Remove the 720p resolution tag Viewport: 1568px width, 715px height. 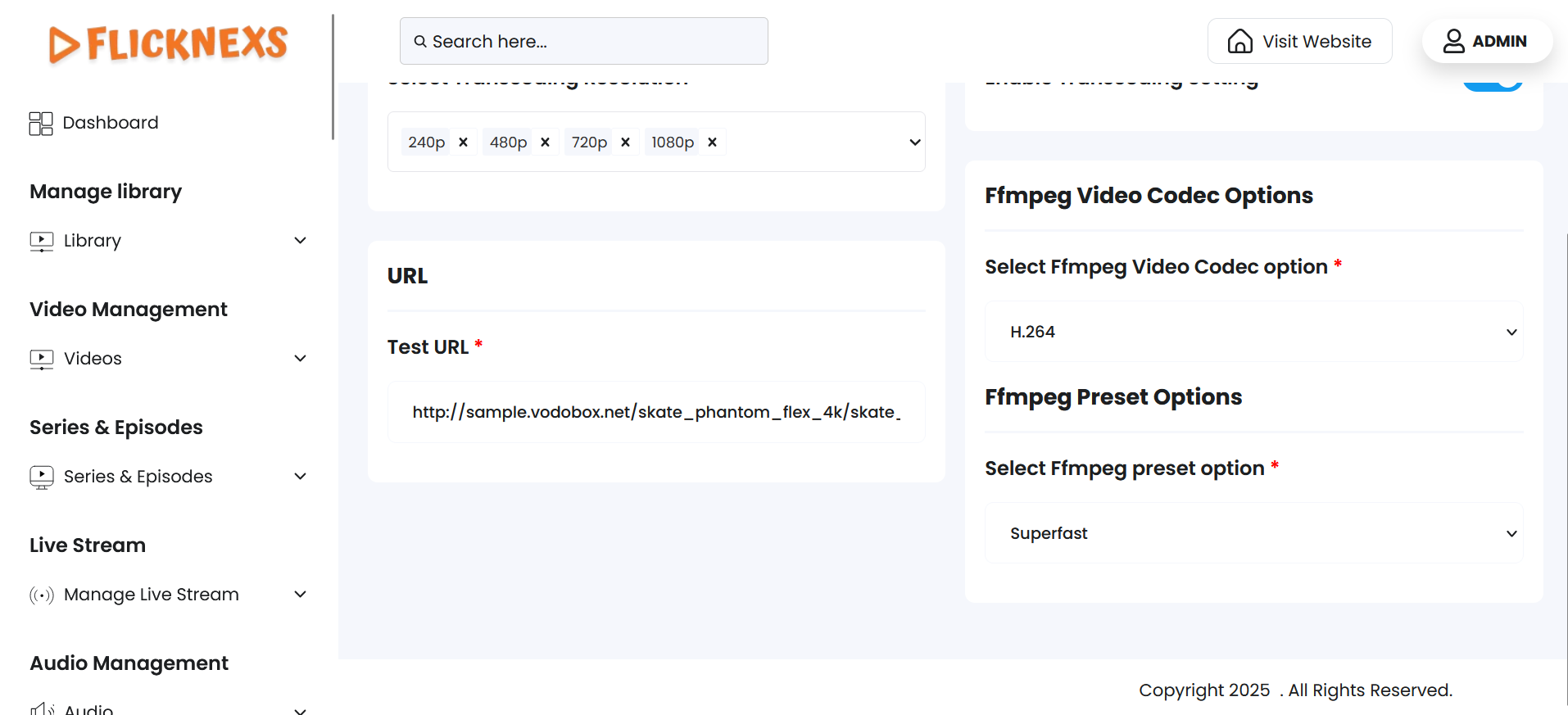click(625, 143)
